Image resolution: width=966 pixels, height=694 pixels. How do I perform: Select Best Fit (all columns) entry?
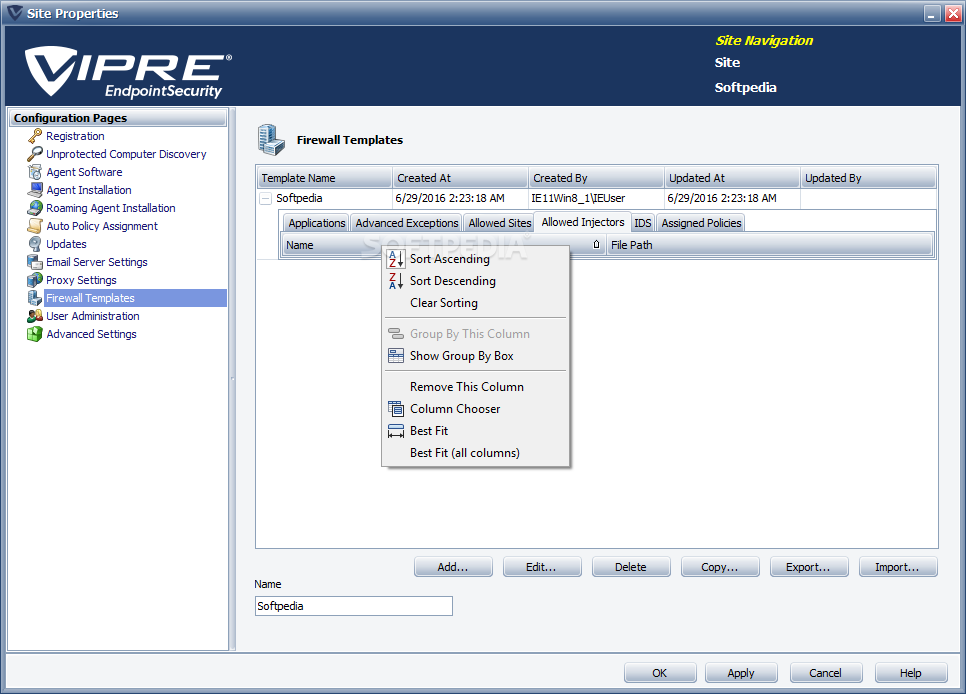[x=475, y=453]
